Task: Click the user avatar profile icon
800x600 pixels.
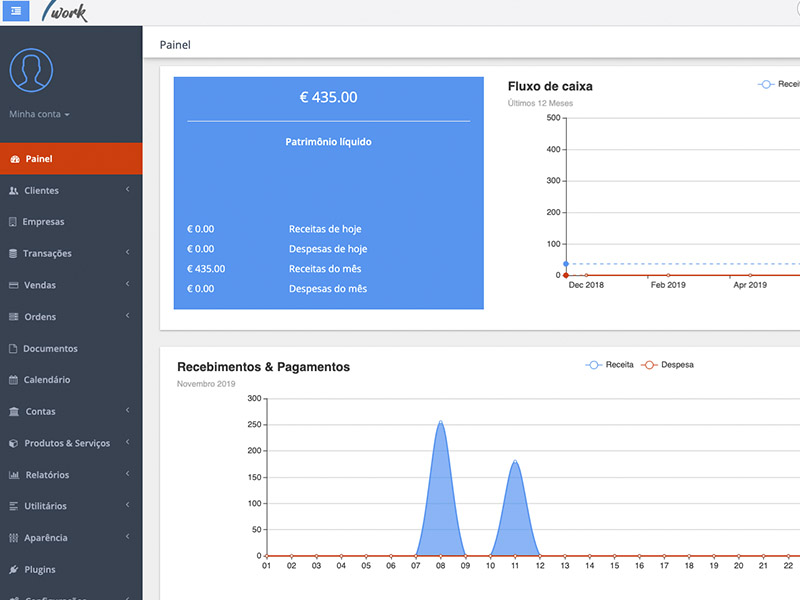Action: coord(31,70)
